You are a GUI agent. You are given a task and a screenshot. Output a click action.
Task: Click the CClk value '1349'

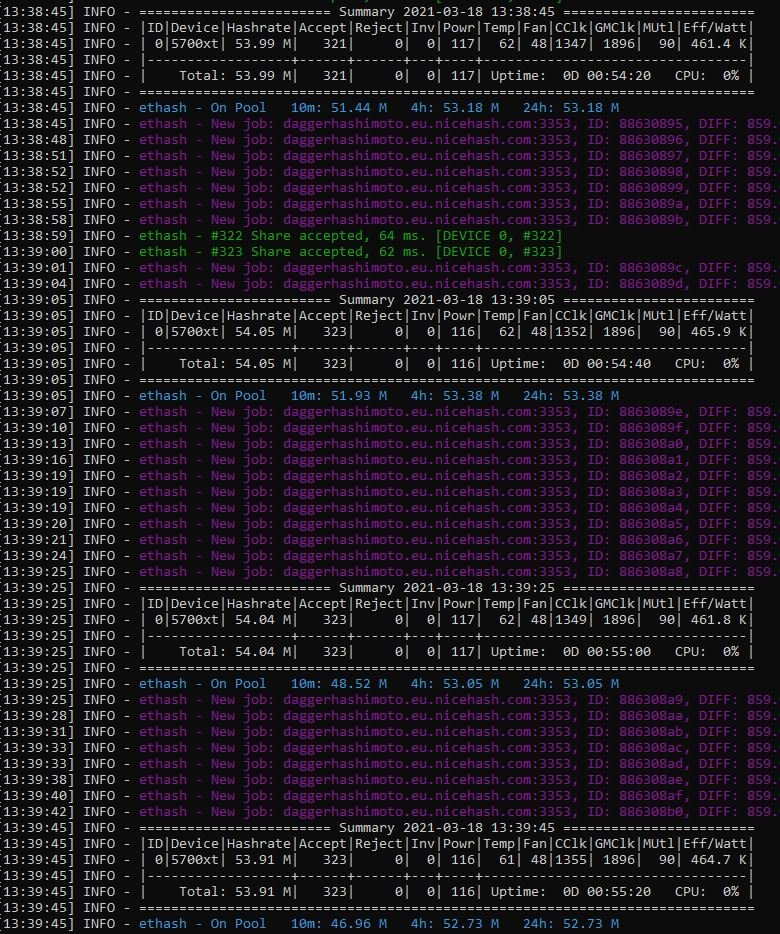[571, 620]
